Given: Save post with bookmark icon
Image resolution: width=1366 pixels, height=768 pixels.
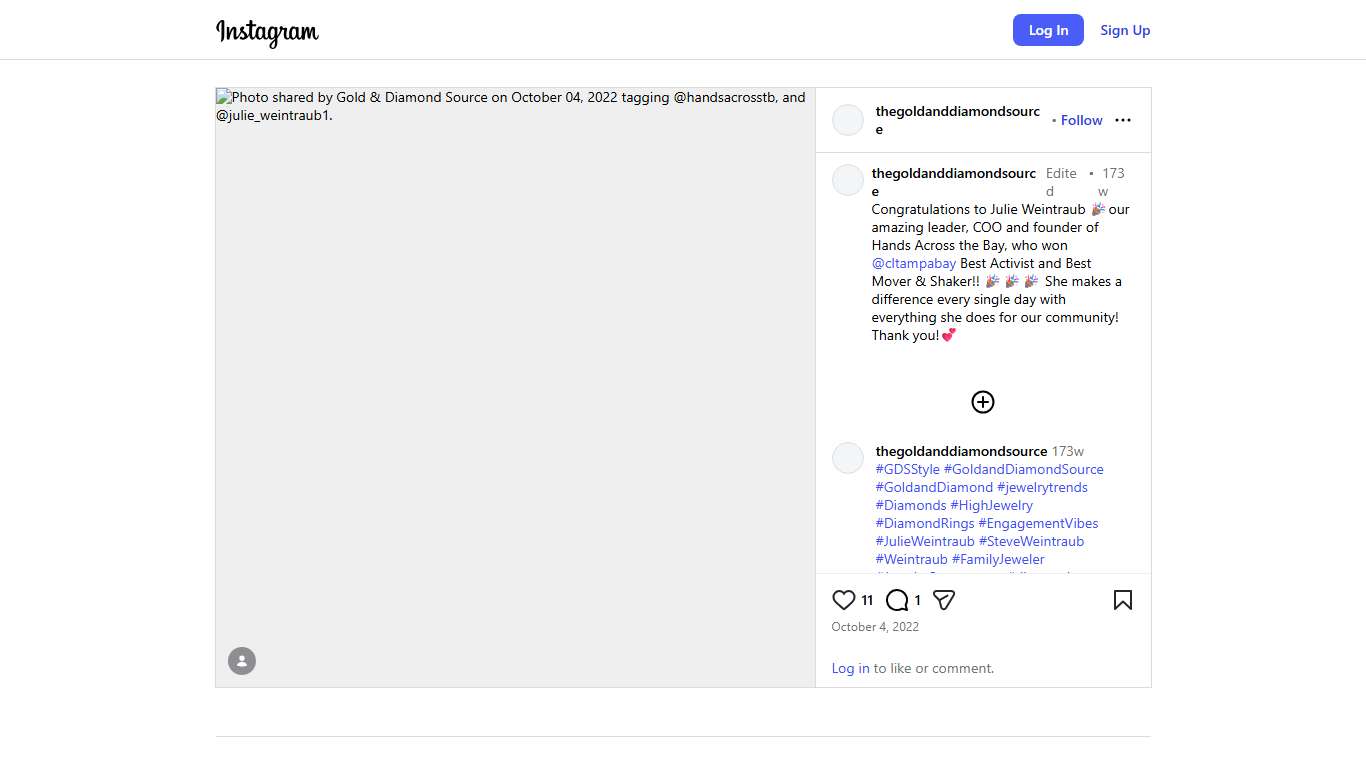Looking at the screenshot, I should point(1122,600).
